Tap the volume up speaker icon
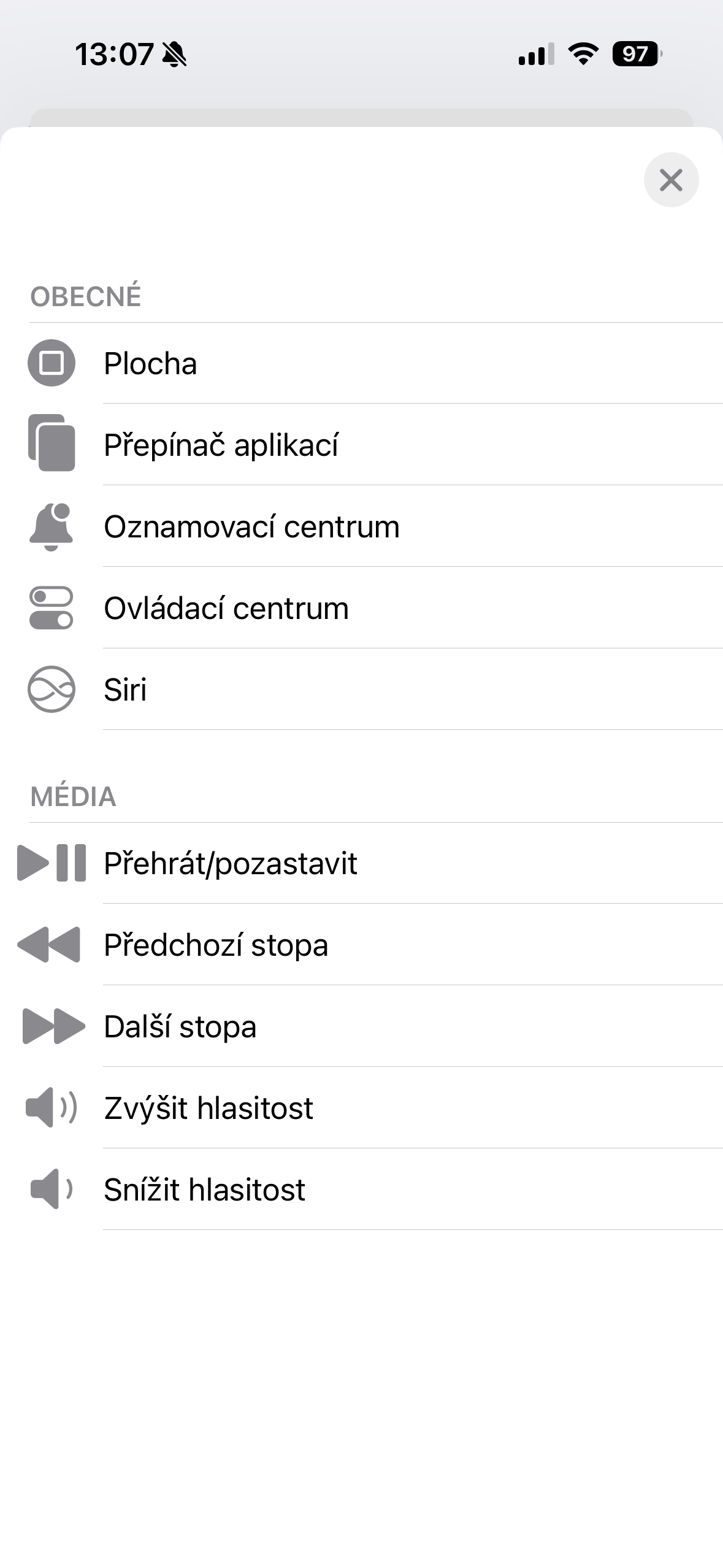723x1568 pixels. pos(52,1107)
